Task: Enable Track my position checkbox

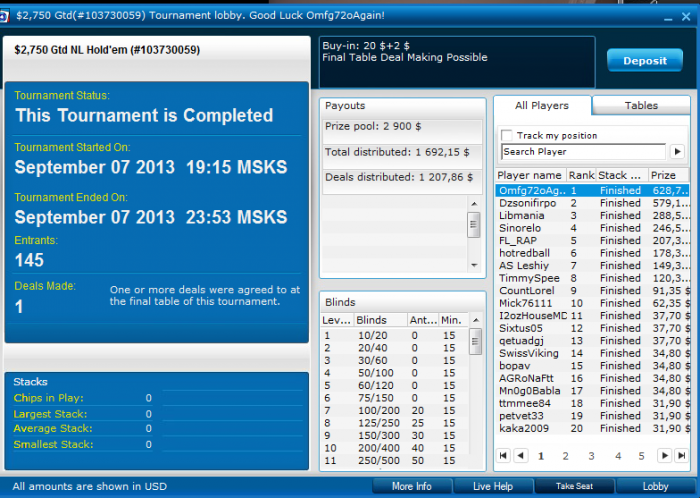Action: [x=507, y=135]
